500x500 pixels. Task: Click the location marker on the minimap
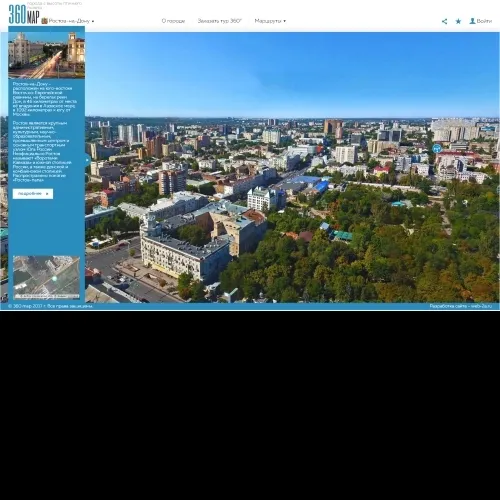[x=54, y=278]
